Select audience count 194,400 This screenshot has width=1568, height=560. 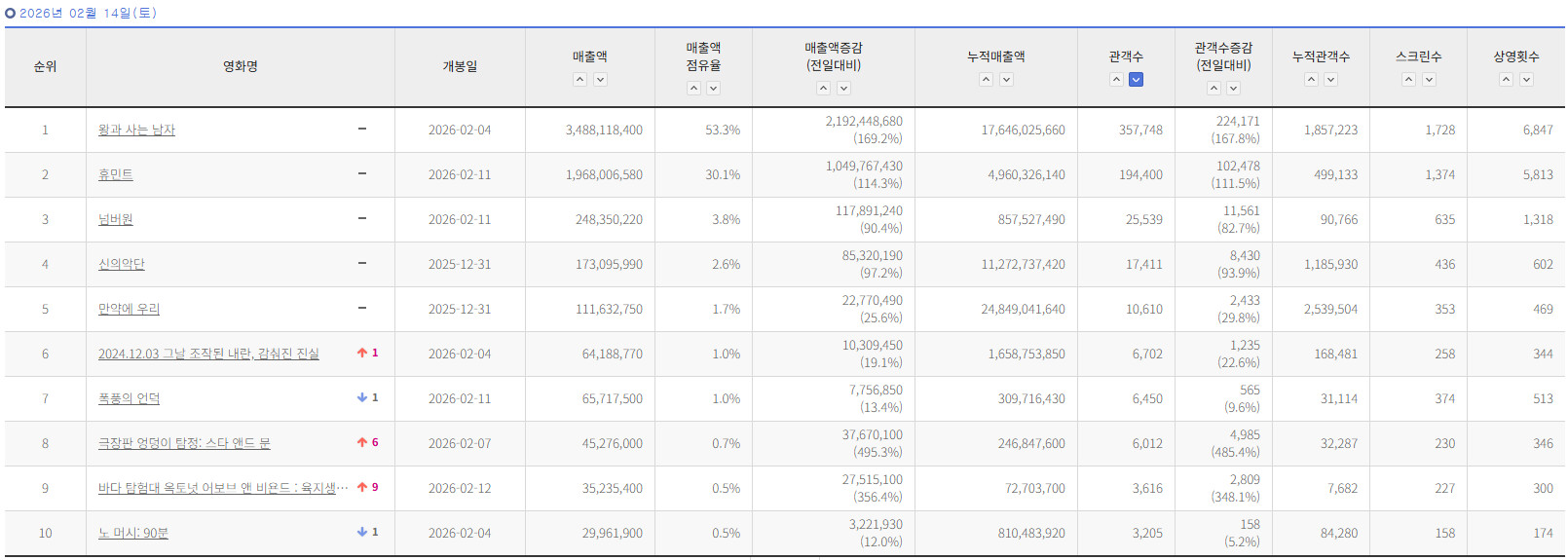click(x=1140, y=174)
